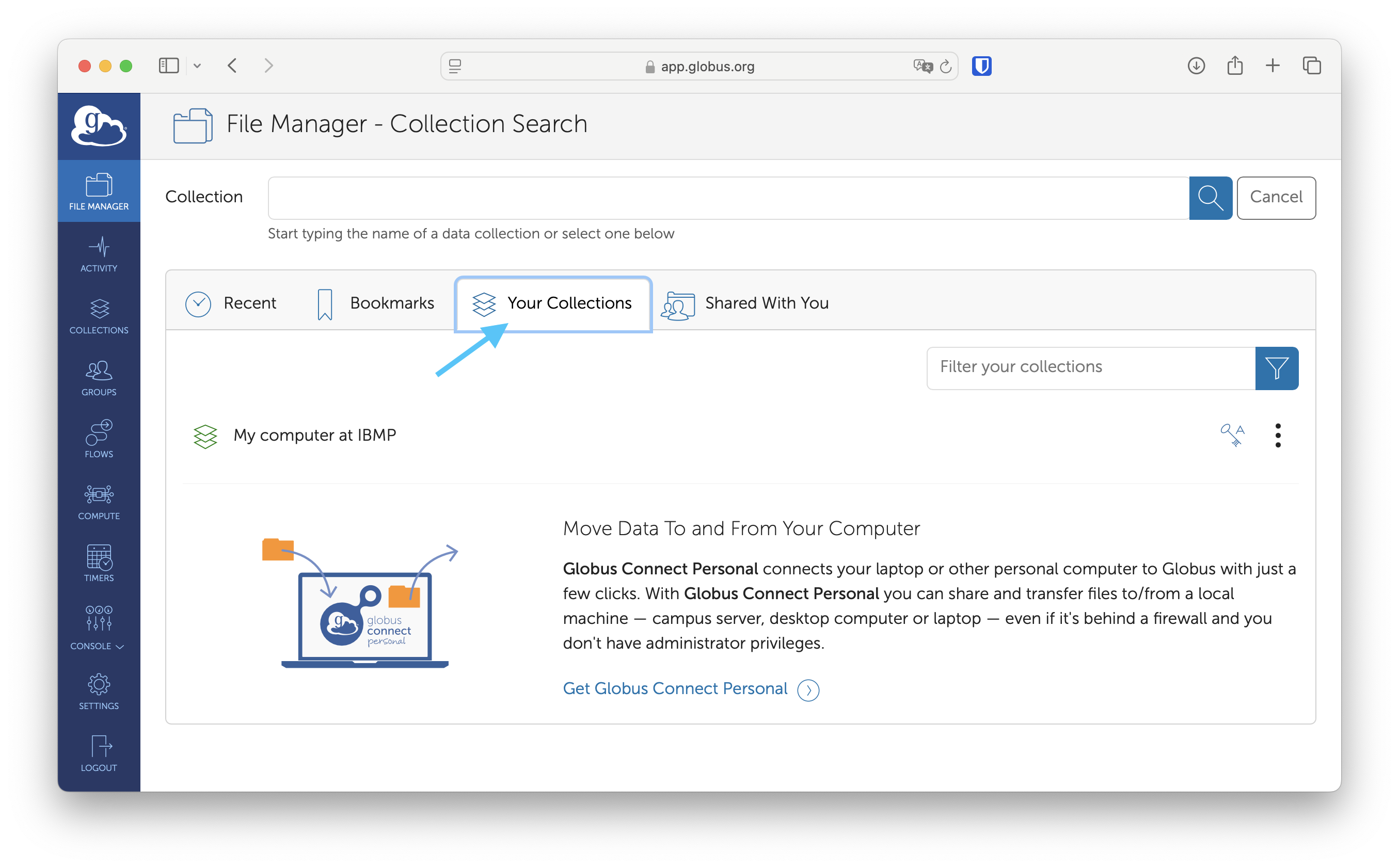The image size is (1399, 868).
Task: Click the Collection search input field
Action: tap(728, 198)
